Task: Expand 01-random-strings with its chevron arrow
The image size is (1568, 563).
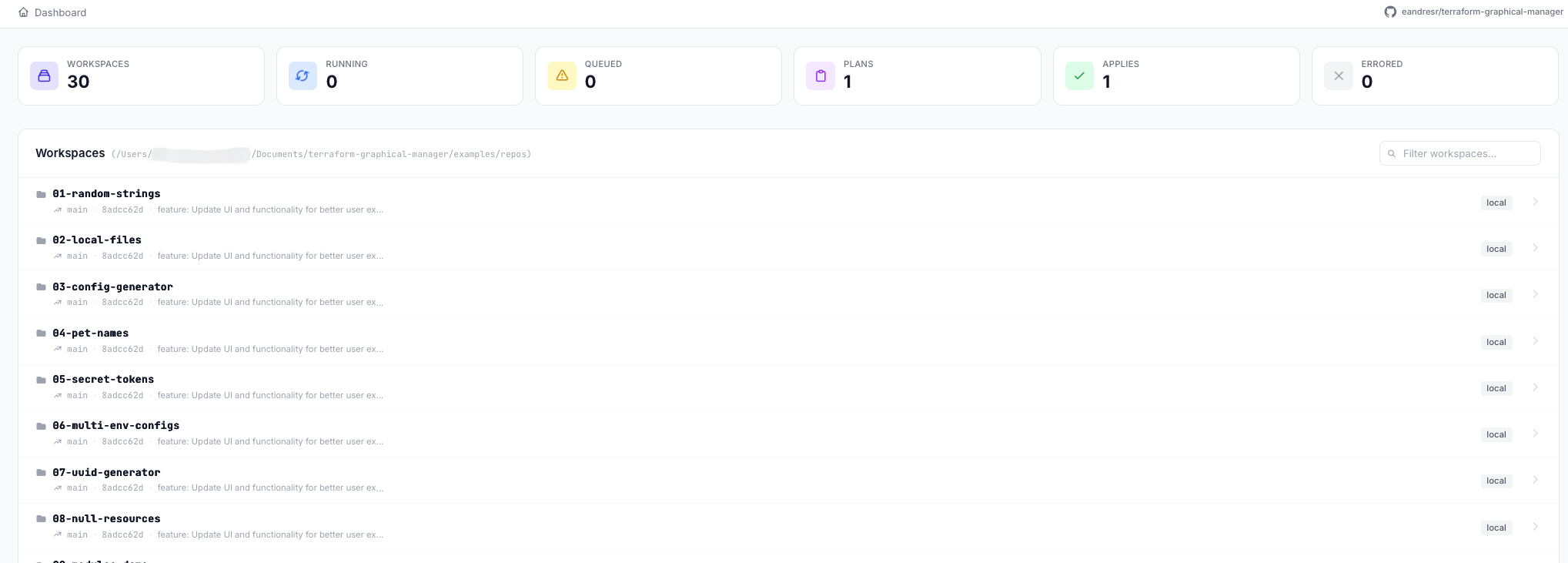Action: (x=1535, y=202)
